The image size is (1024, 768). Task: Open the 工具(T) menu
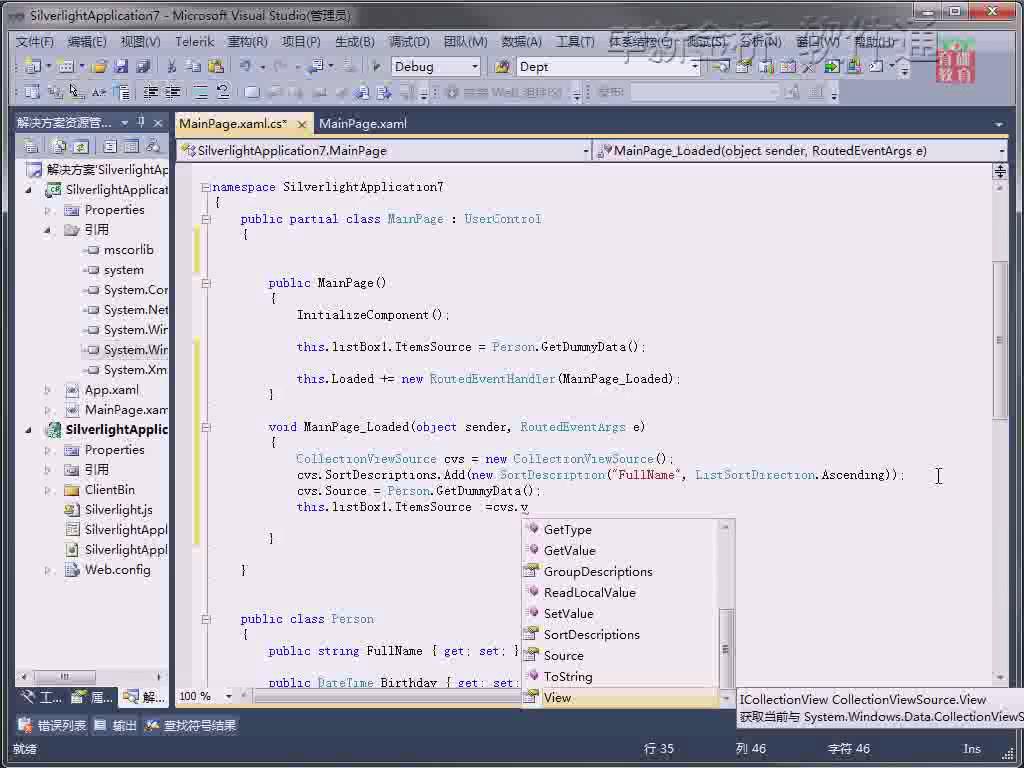[x=575, y=42]
